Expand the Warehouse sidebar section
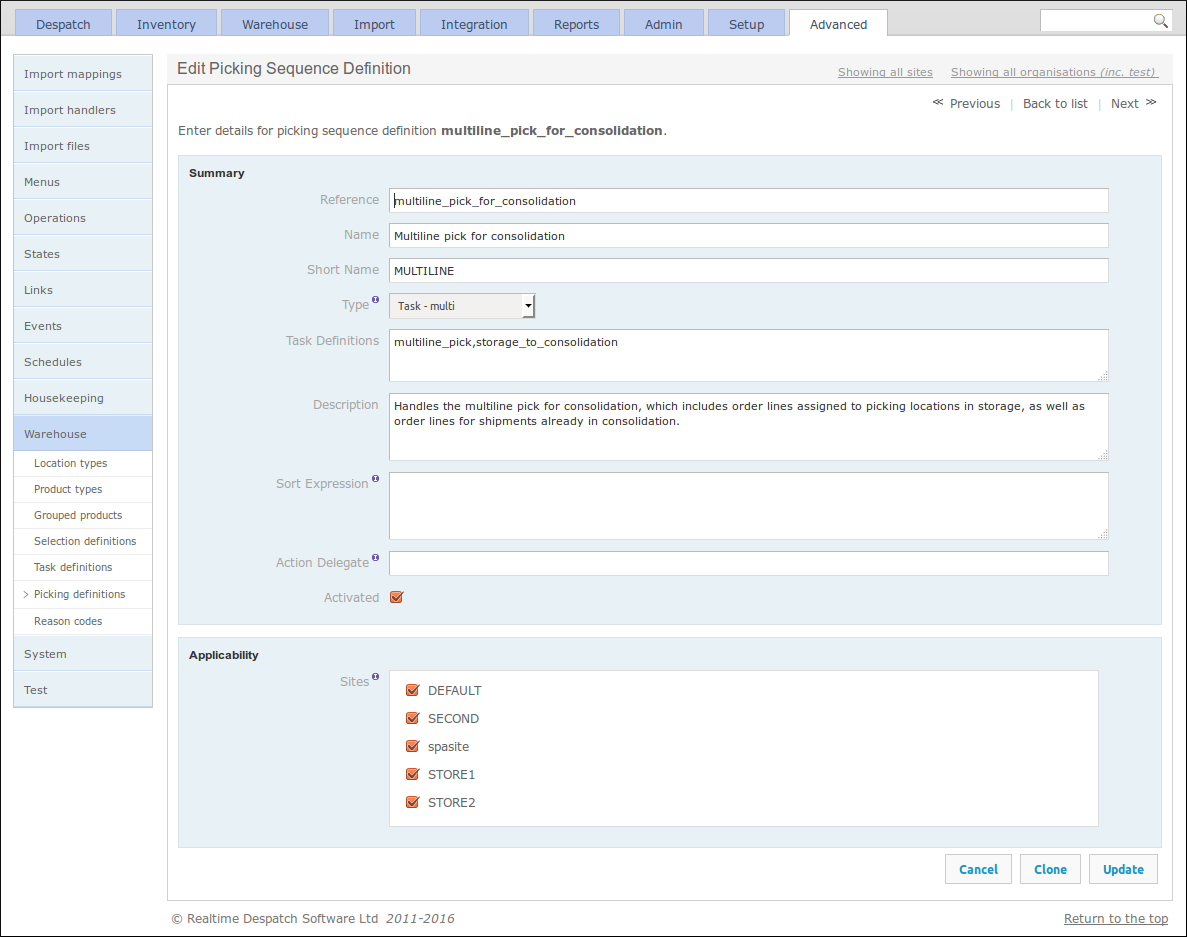This screenshot has height=937, width=1187. click(83, 434)
